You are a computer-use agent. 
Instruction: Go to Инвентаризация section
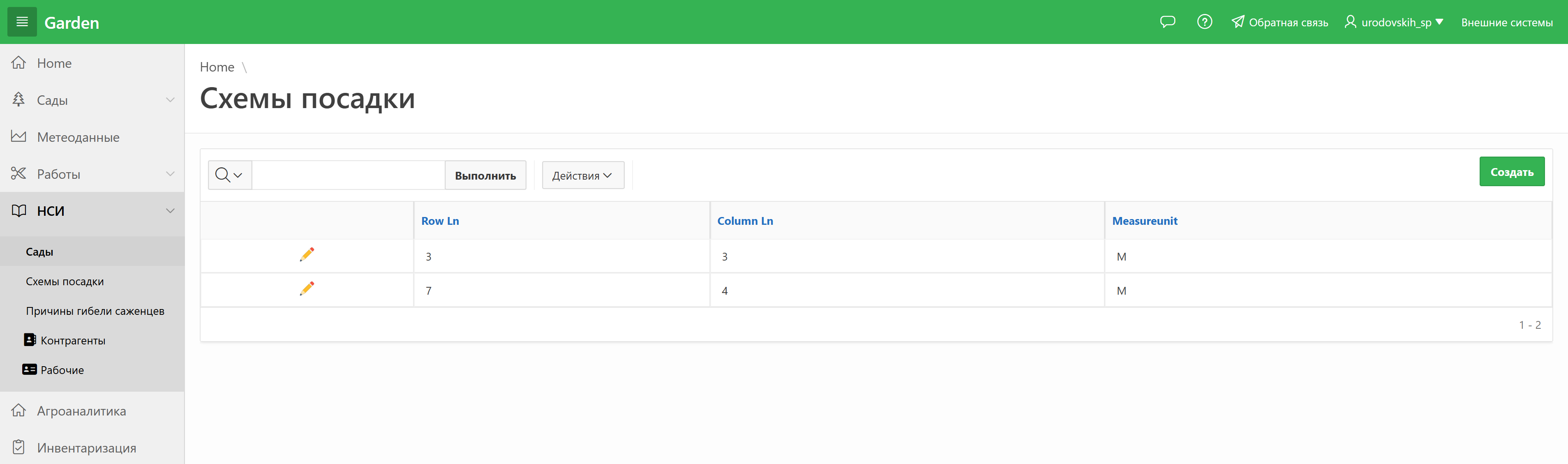click(x=86, y=448)
